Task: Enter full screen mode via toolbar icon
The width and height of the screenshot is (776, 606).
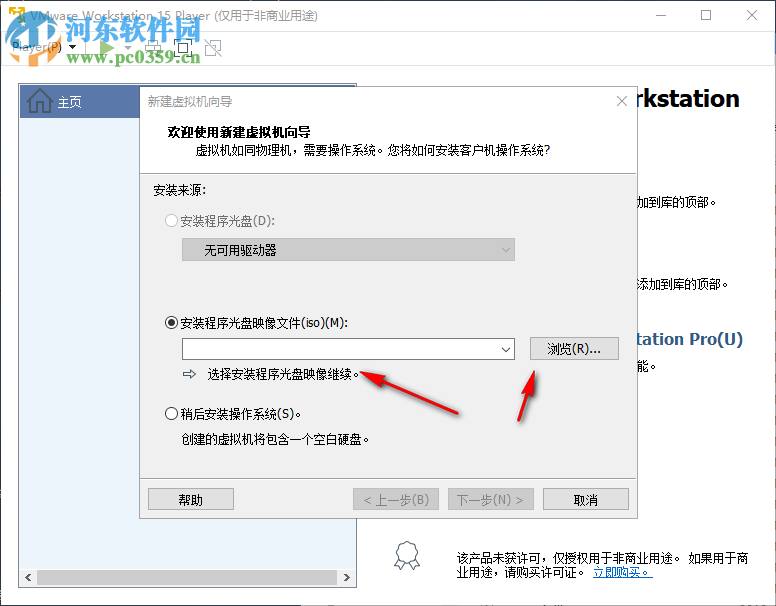Action: tap(183, 48)
